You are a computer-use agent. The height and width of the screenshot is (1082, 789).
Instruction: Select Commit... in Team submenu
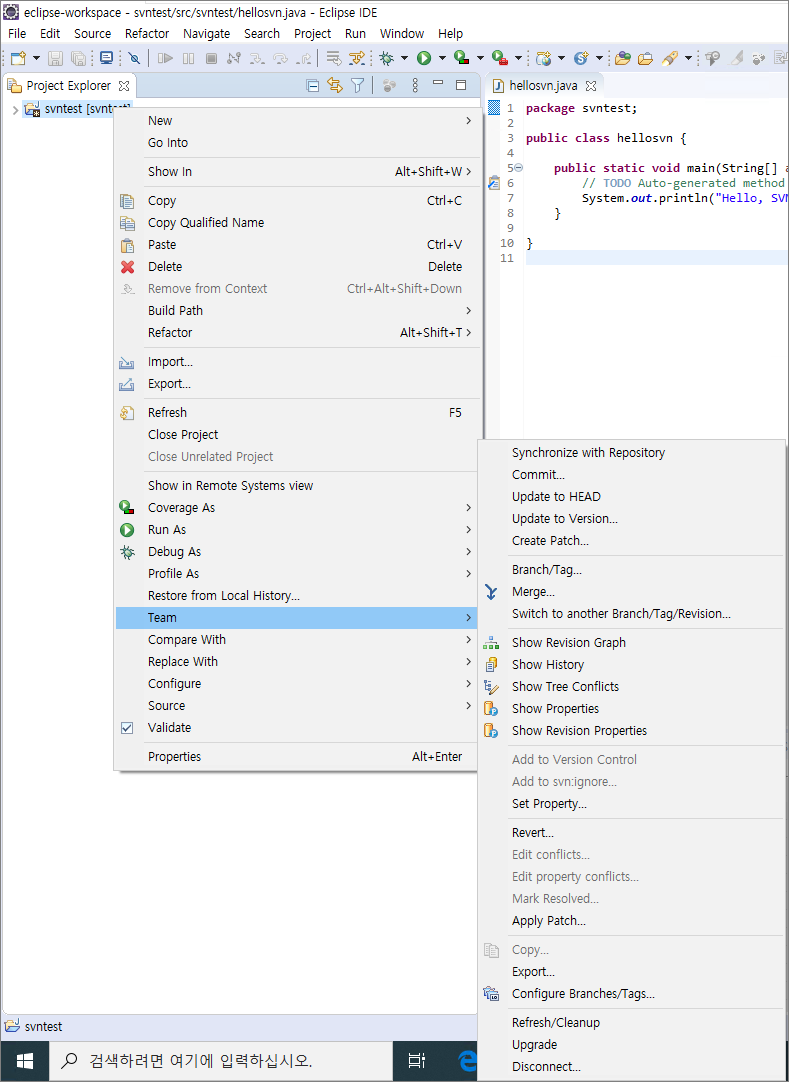click(x=632, y=475)
